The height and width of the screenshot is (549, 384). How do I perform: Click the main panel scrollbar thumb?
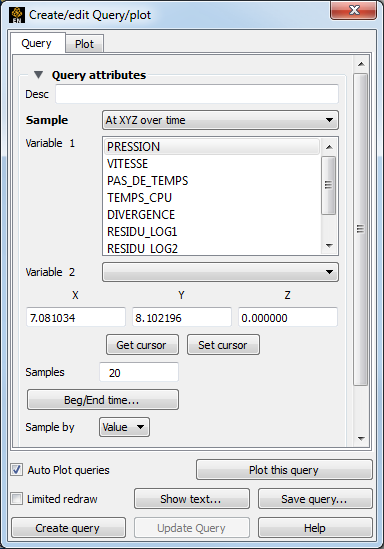[x=361, y=229]
